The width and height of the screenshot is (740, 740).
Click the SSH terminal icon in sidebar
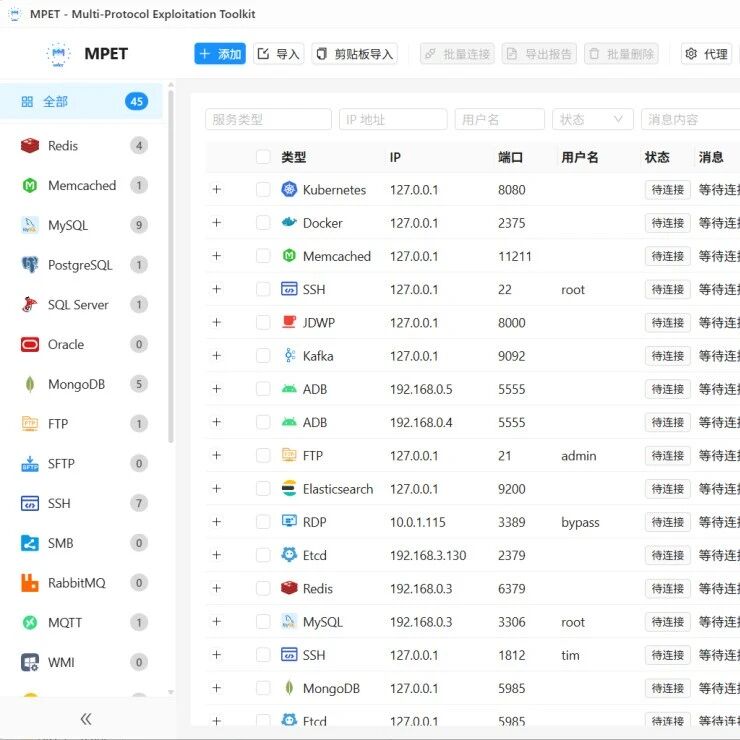point(30,504)
